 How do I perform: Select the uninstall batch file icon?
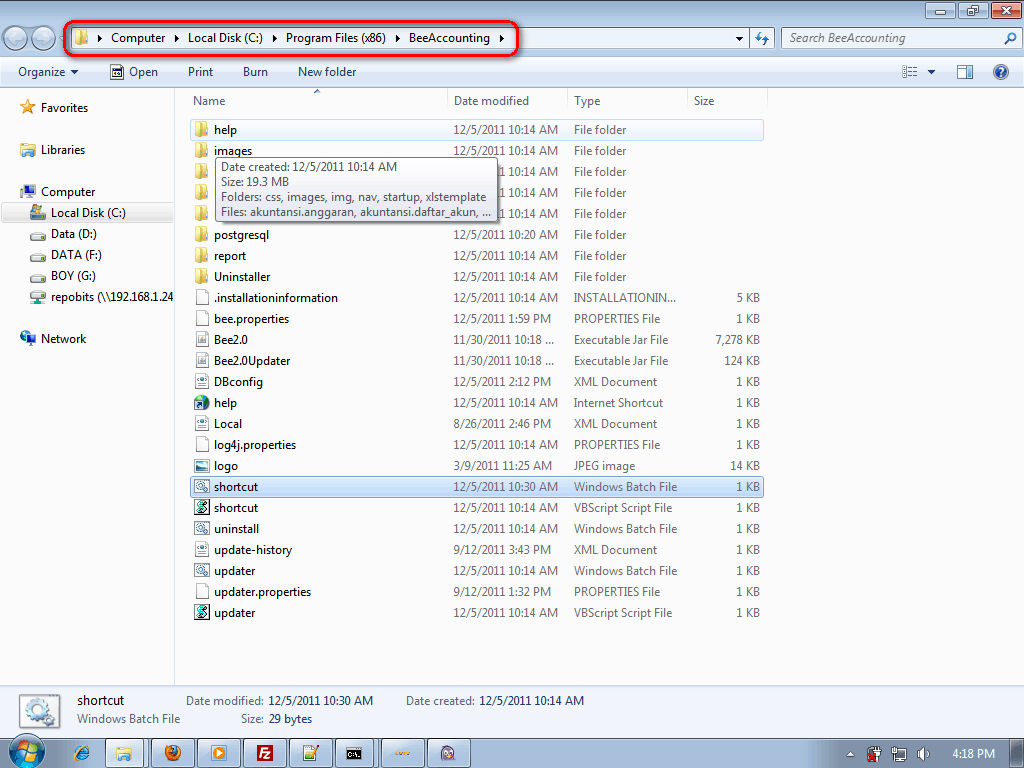[x=202, y=528]
